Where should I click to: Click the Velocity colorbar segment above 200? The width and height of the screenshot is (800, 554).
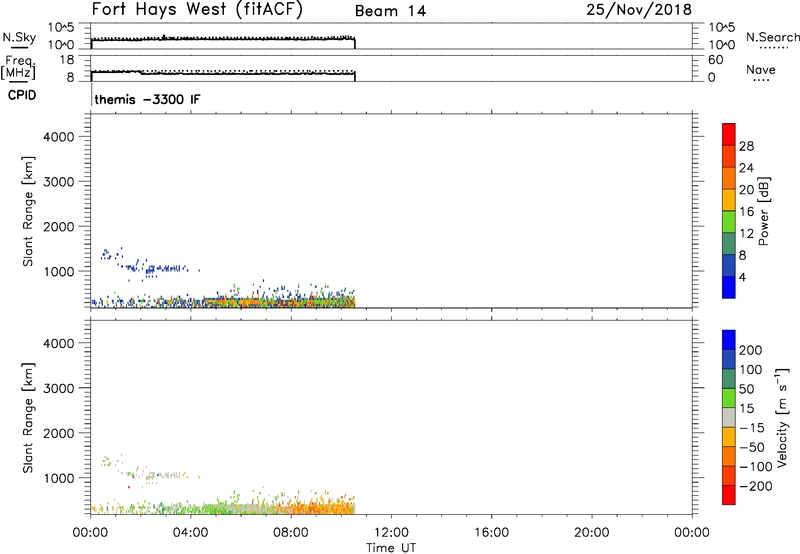coord(729,340)
